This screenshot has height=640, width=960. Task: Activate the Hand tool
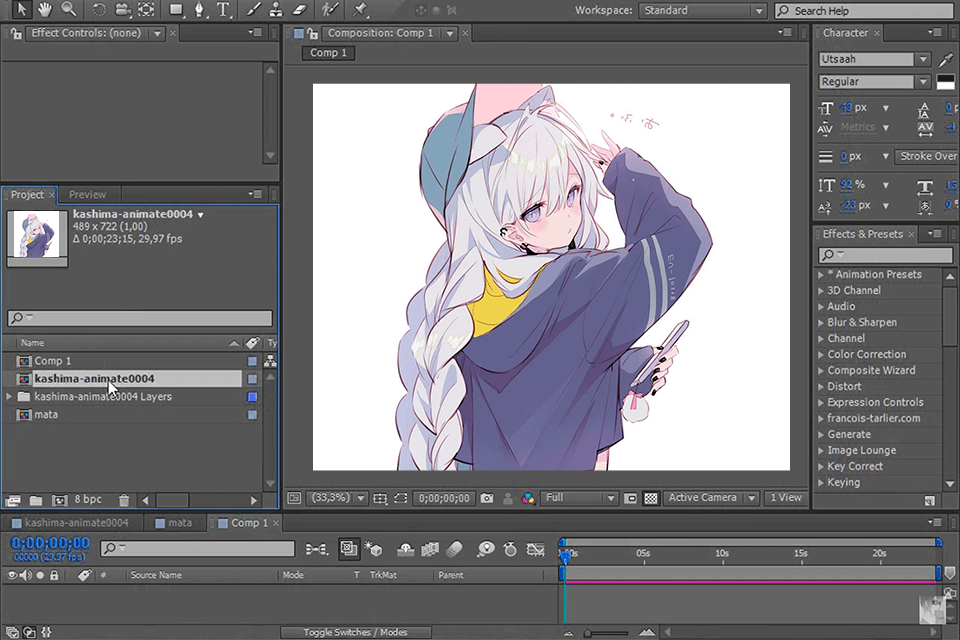coord(44,10)
